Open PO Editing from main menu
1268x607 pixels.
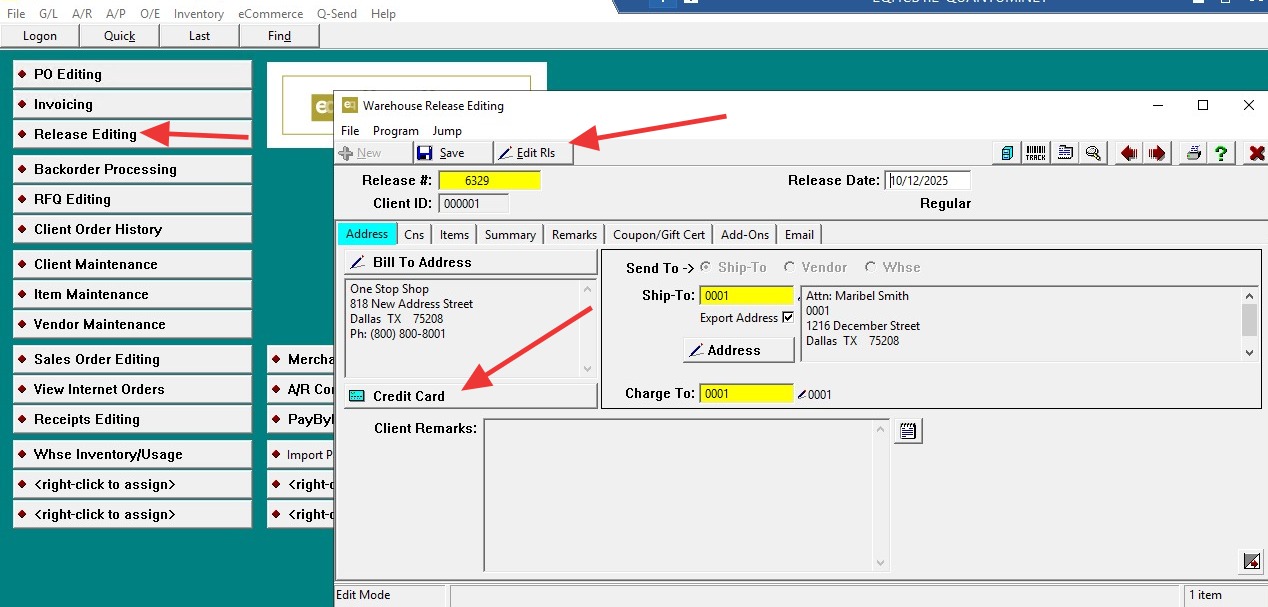click(x=133, y=74)
